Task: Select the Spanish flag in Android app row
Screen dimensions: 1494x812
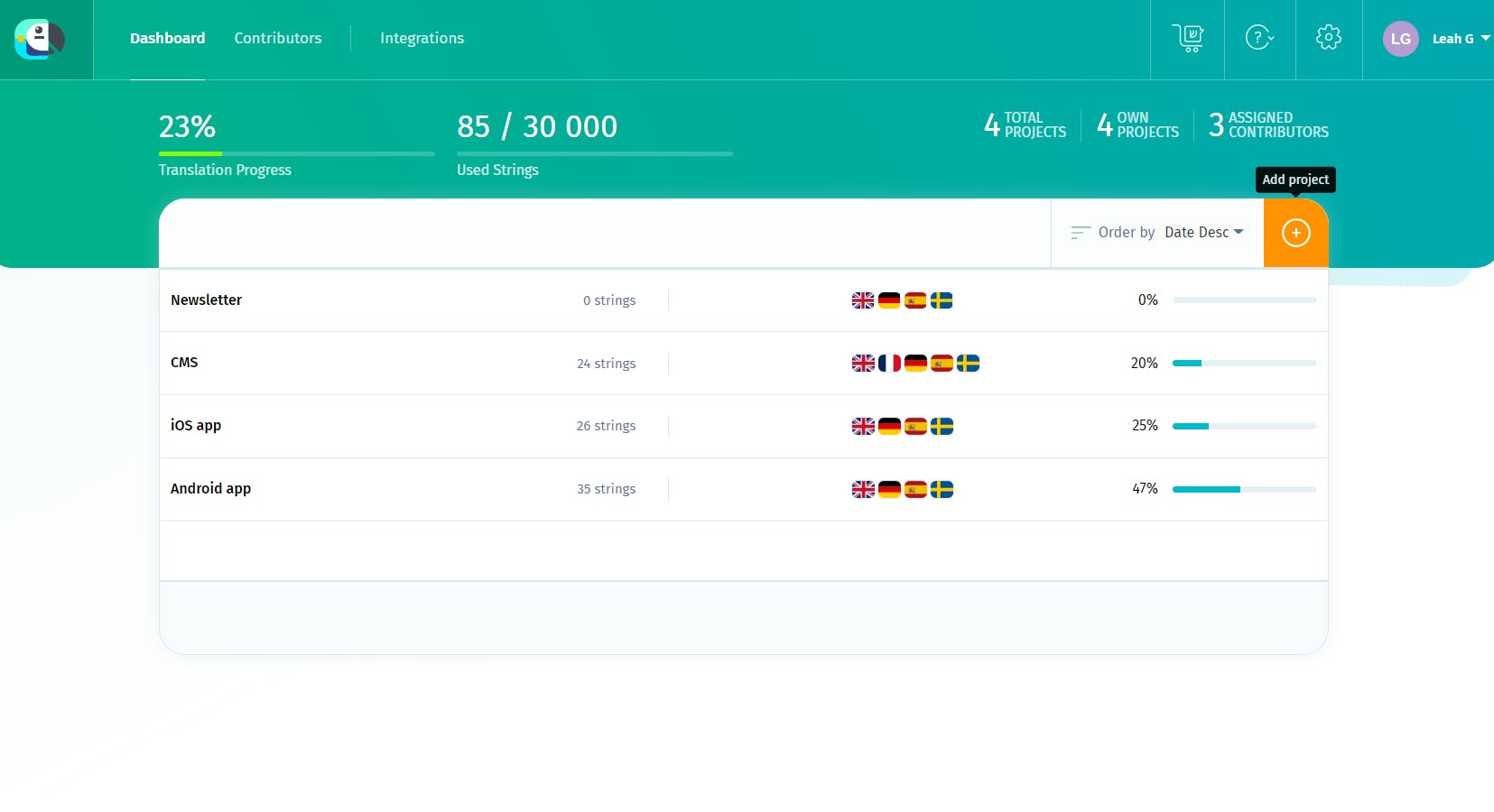Action: click(915, 489)
